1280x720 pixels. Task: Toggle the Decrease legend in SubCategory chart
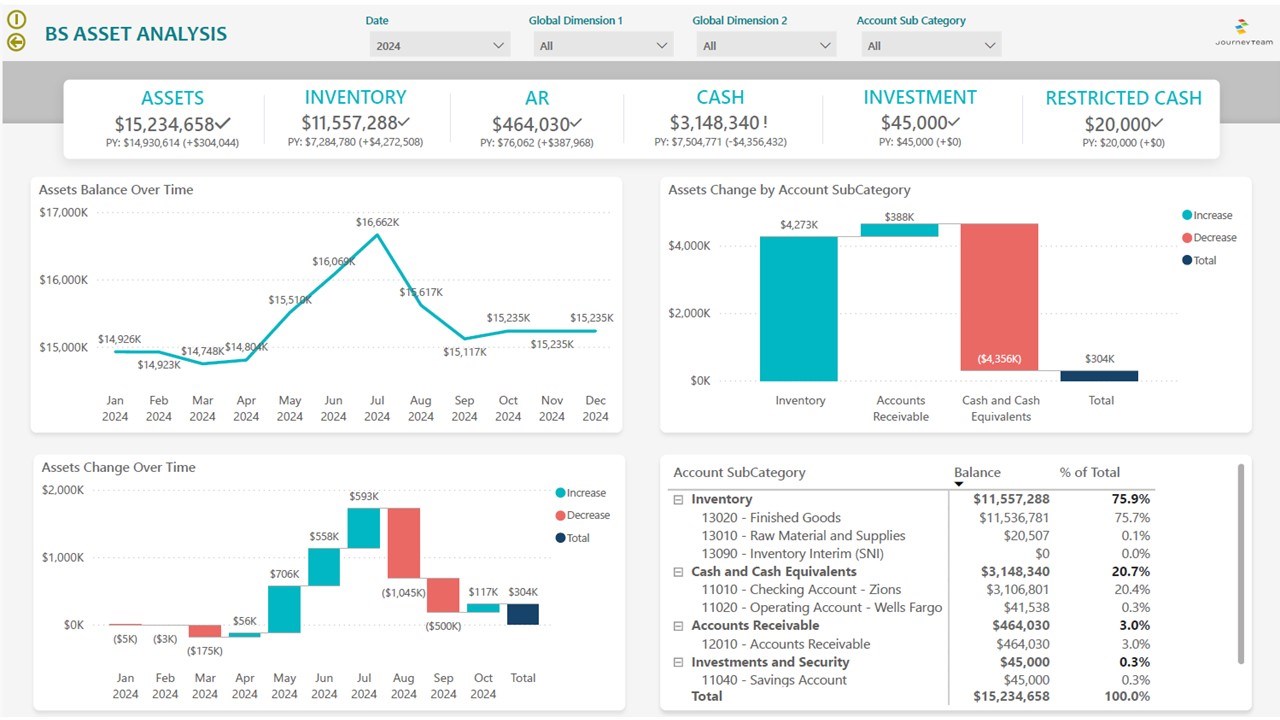(x=1211, y=239)
